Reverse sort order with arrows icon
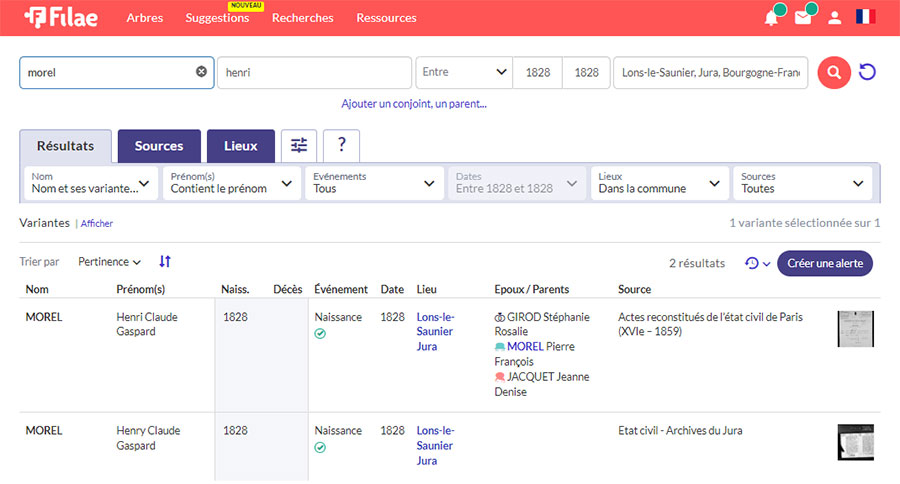Screen dimensions: 900x484 point(165,262)
